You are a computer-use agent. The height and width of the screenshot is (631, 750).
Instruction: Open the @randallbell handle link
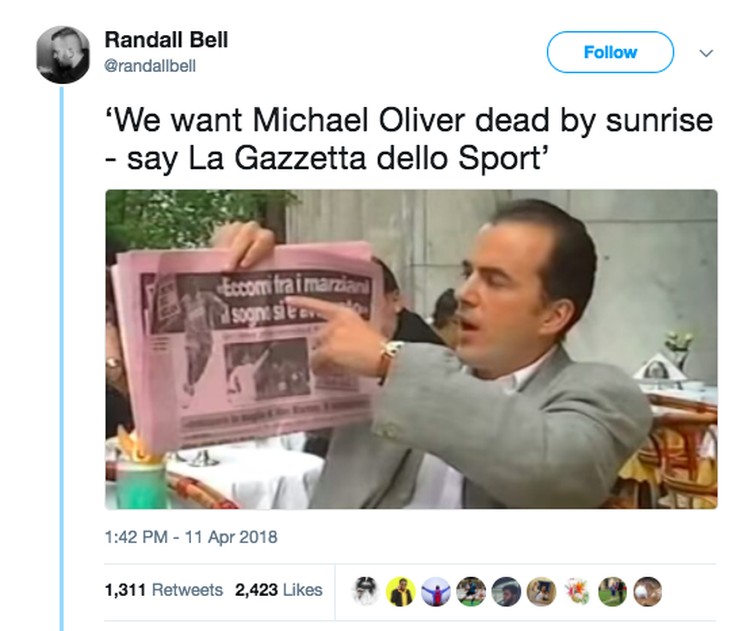[x=150, y=66]
